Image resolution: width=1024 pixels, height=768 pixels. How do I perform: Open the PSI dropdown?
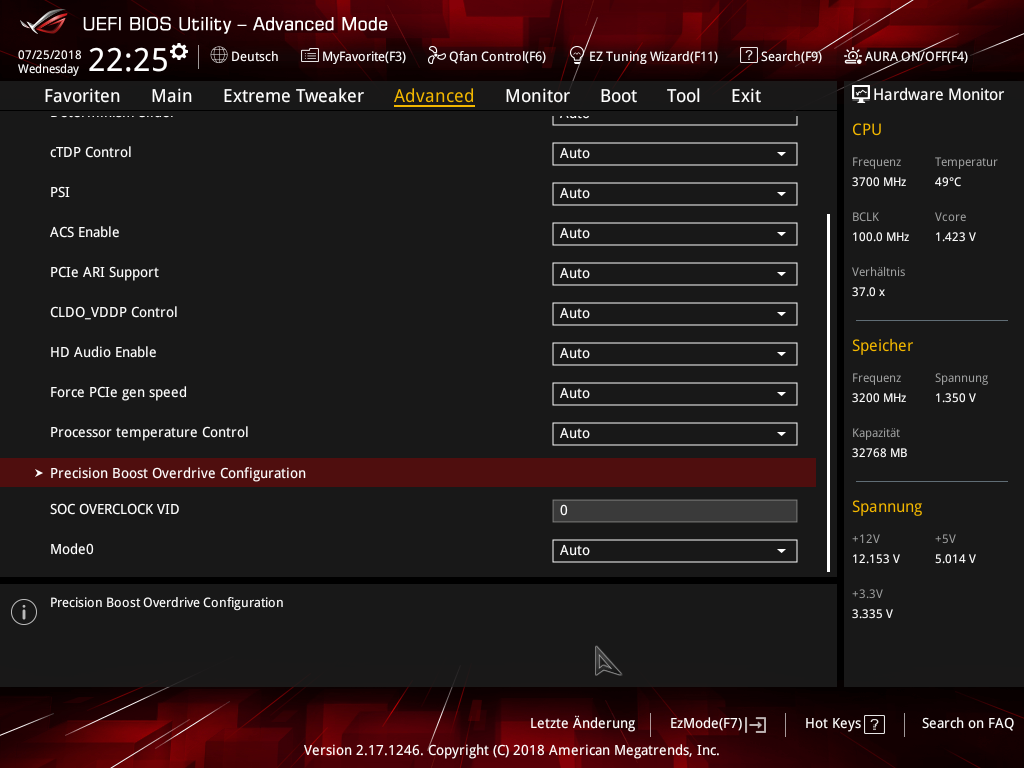(675, 194)
